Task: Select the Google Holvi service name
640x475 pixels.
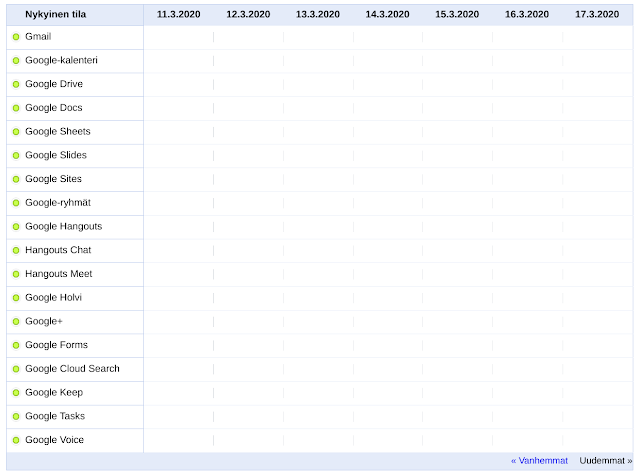Action: click(53, 297)
